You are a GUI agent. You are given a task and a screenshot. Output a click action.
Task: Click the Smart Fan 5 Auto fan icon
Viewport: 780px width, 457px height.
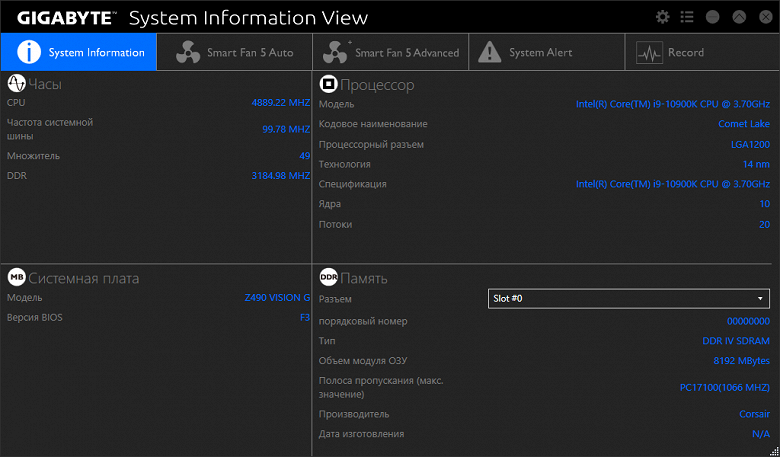tap(188, 53)
